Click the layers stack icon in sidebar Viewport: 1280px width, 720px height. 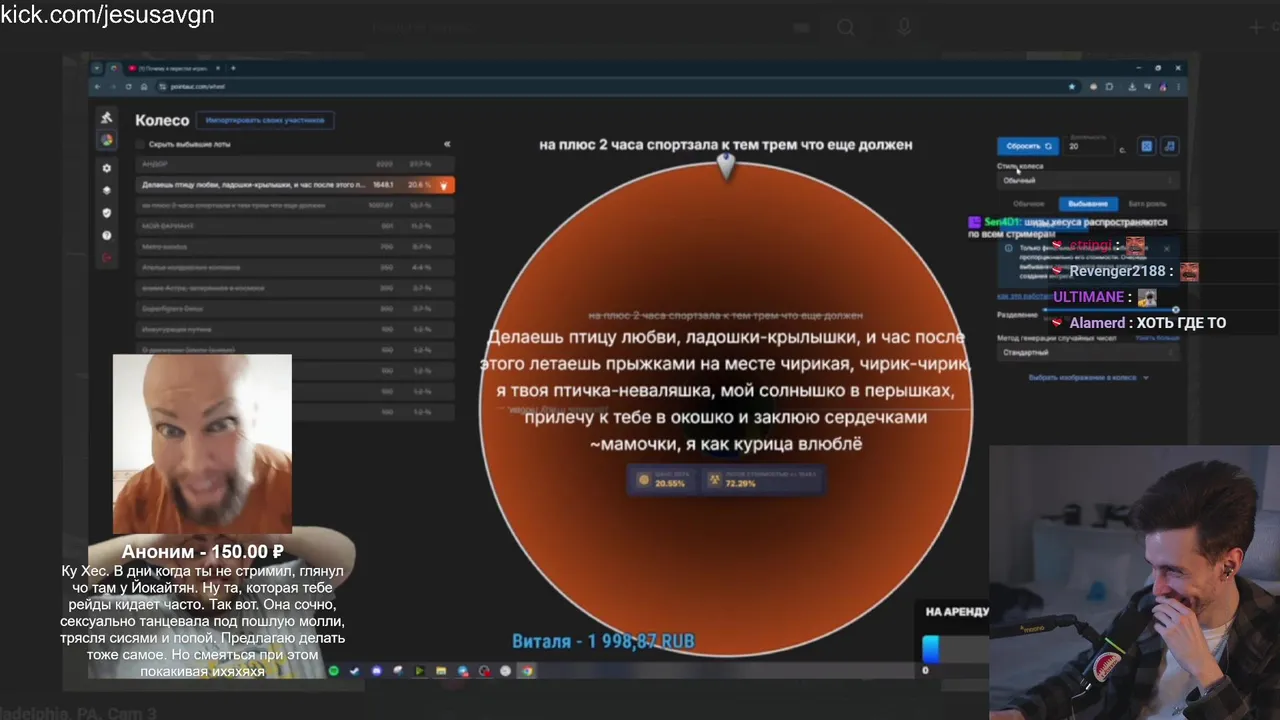pyautogui.click(x=107, y=190)
